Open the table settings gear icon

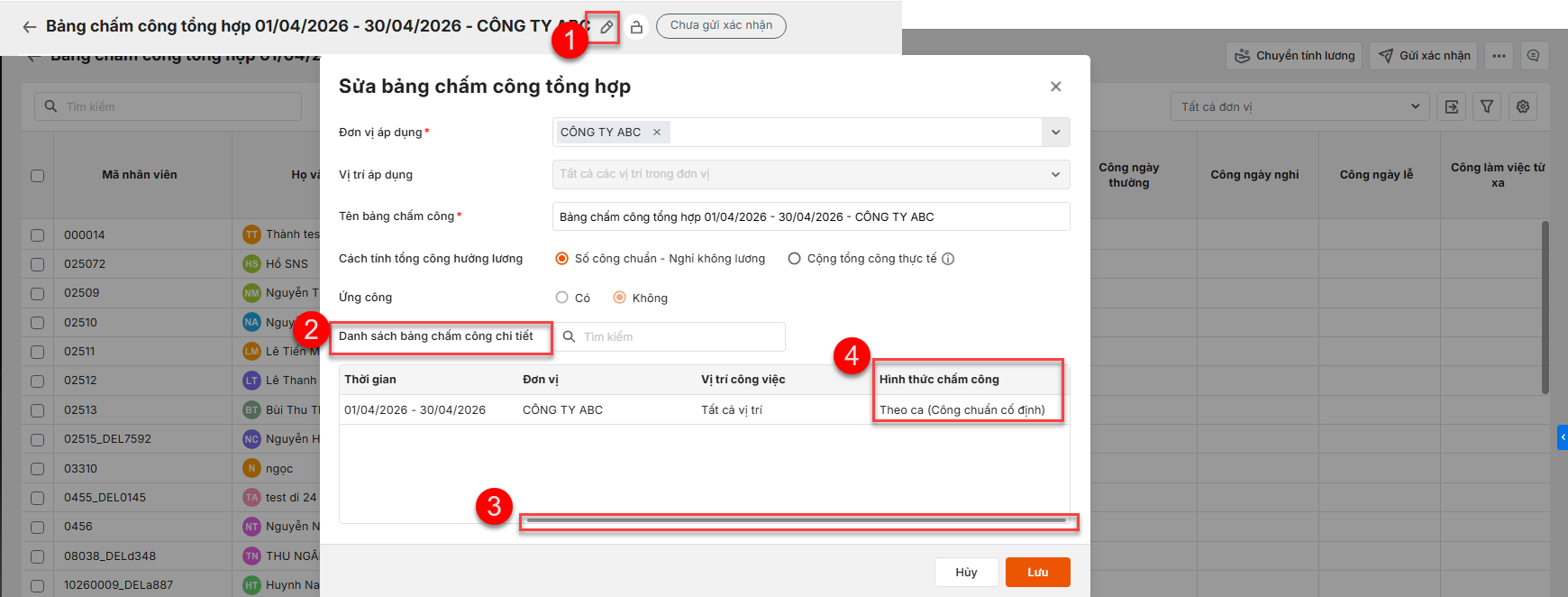coord(1523,106)
